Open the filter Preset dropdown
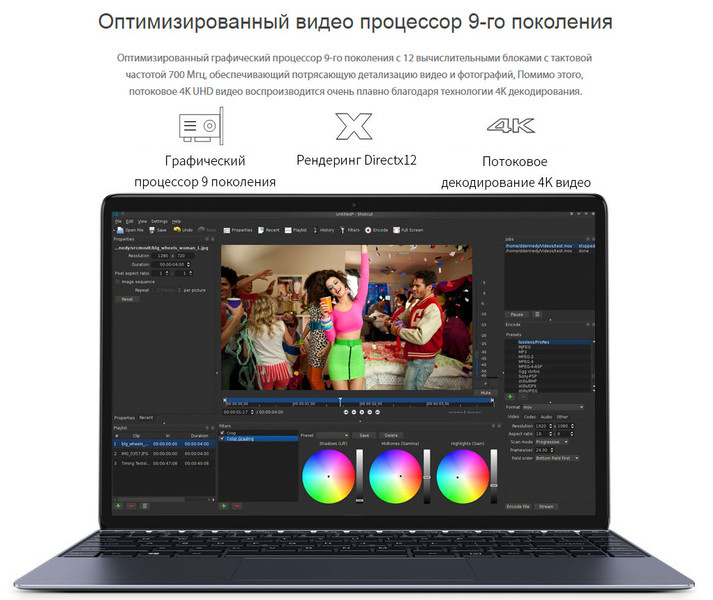 [332, 435]
